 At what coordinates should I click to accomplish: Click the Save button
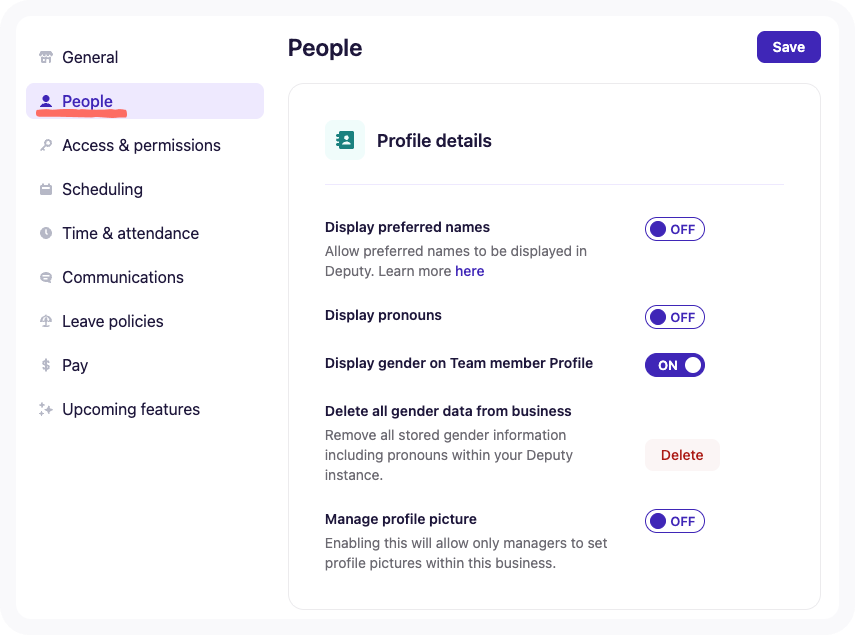coord(788,47)
